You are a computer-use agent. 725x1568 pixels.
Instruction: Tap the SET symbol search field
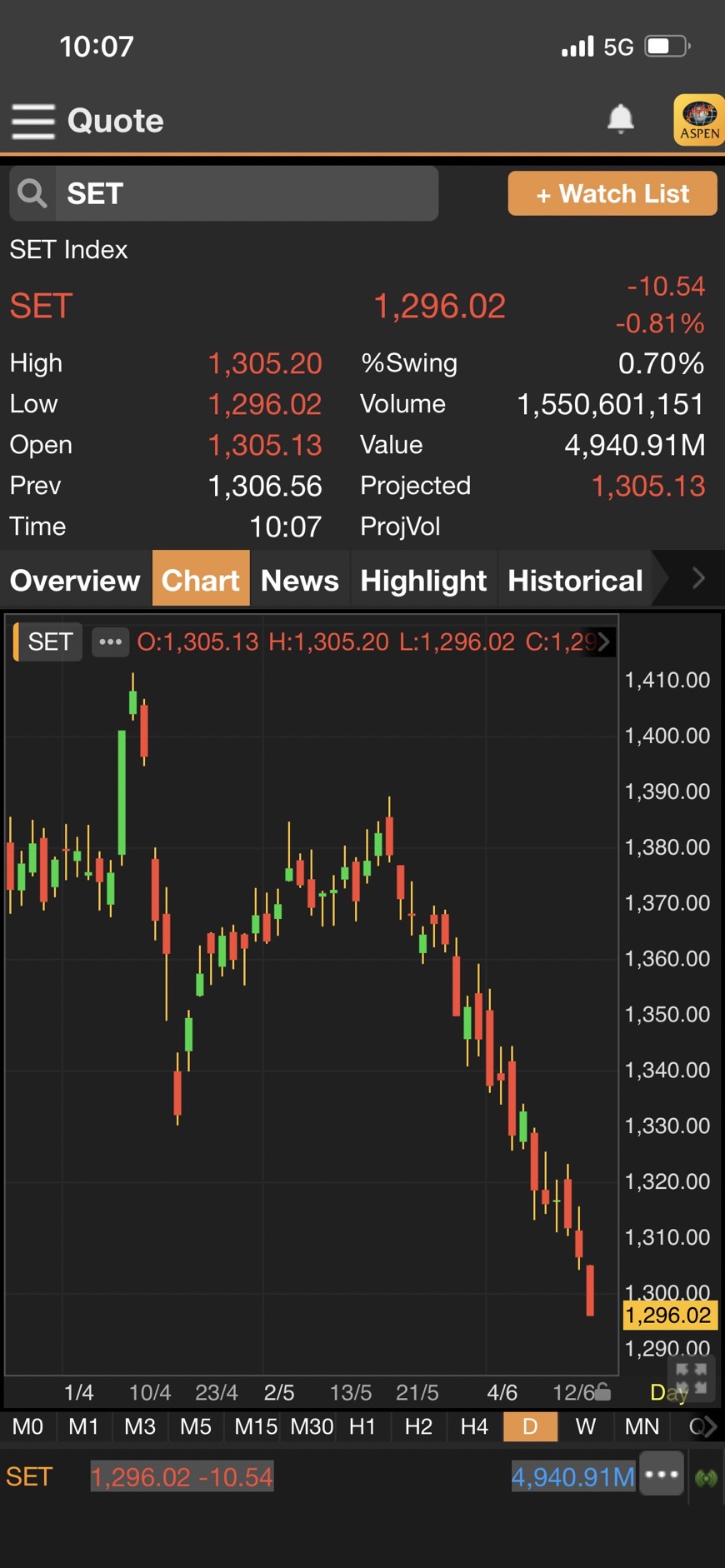coord(246,193)
